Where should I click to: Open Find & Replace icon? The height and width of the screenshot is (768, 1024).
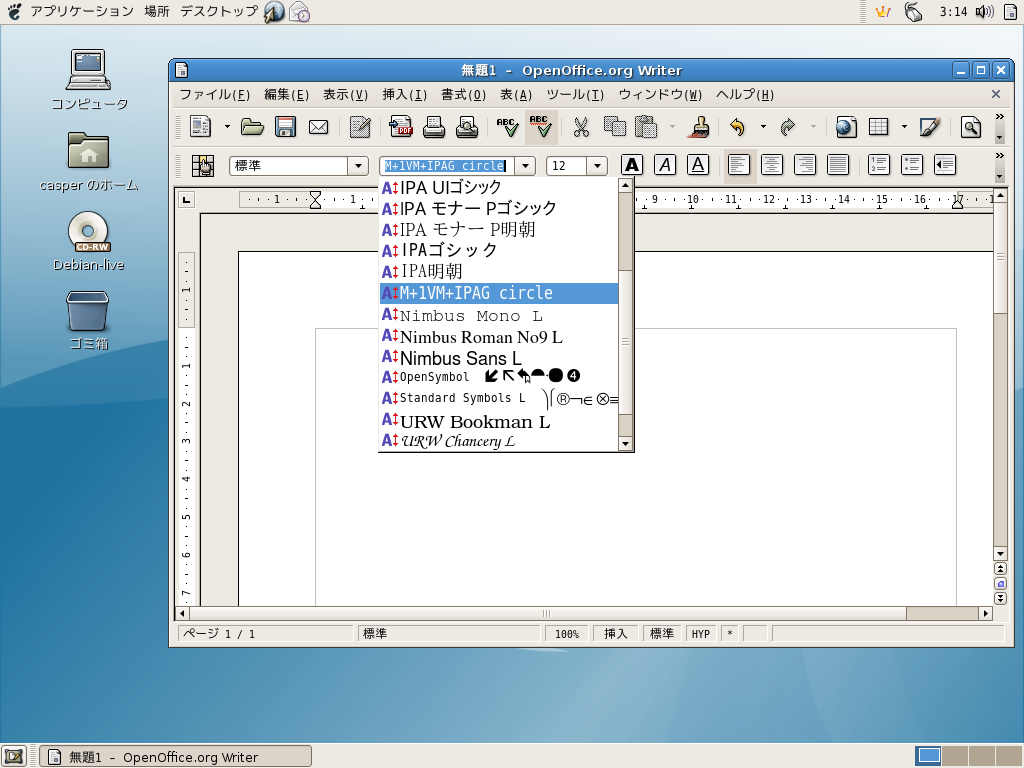click(971, 127)
